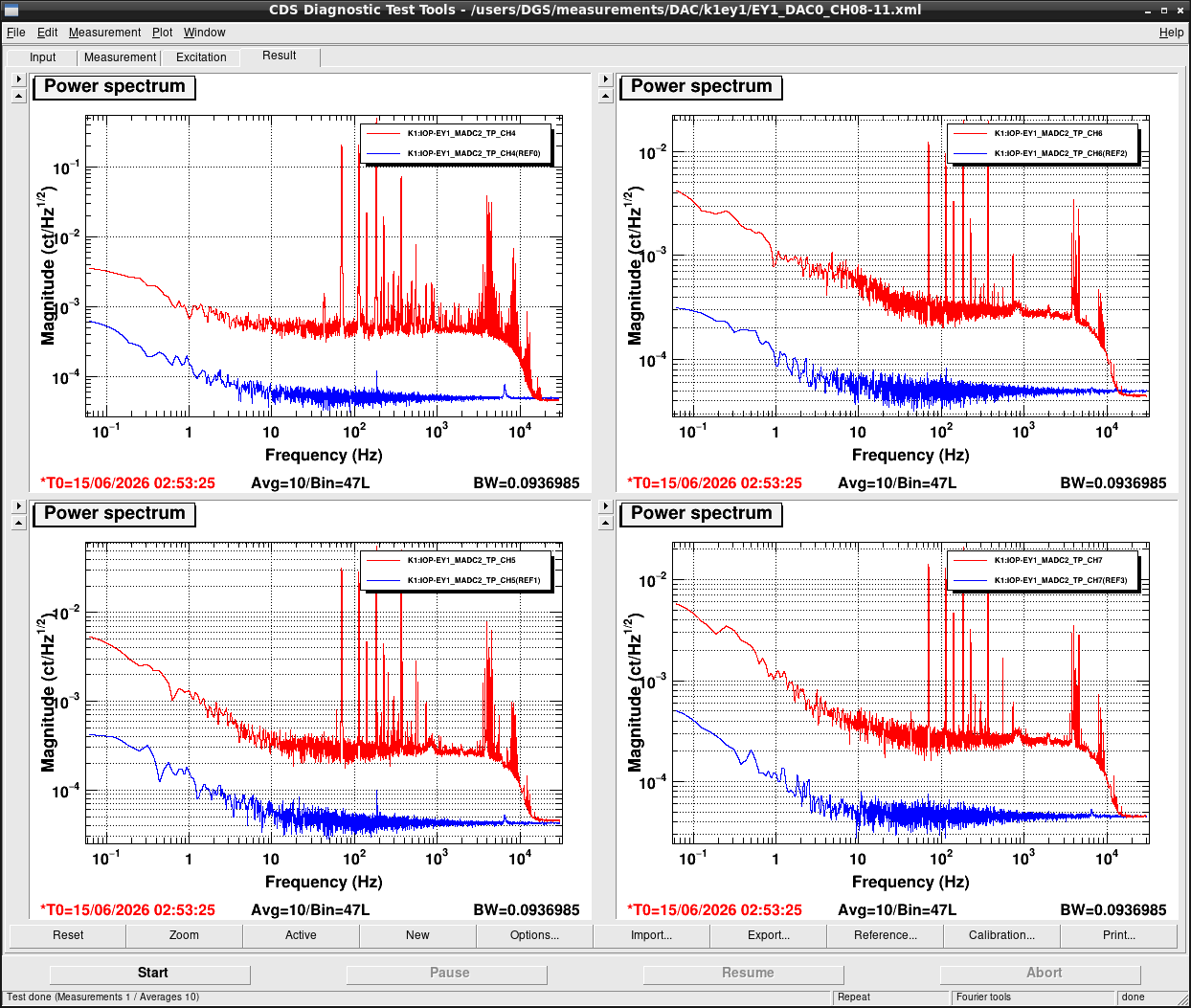The width and height of the screenshot is (1191, 1008).
Task: Click up-arrow button beside the CH7 spectrum plot
Action: coord(605,523)
